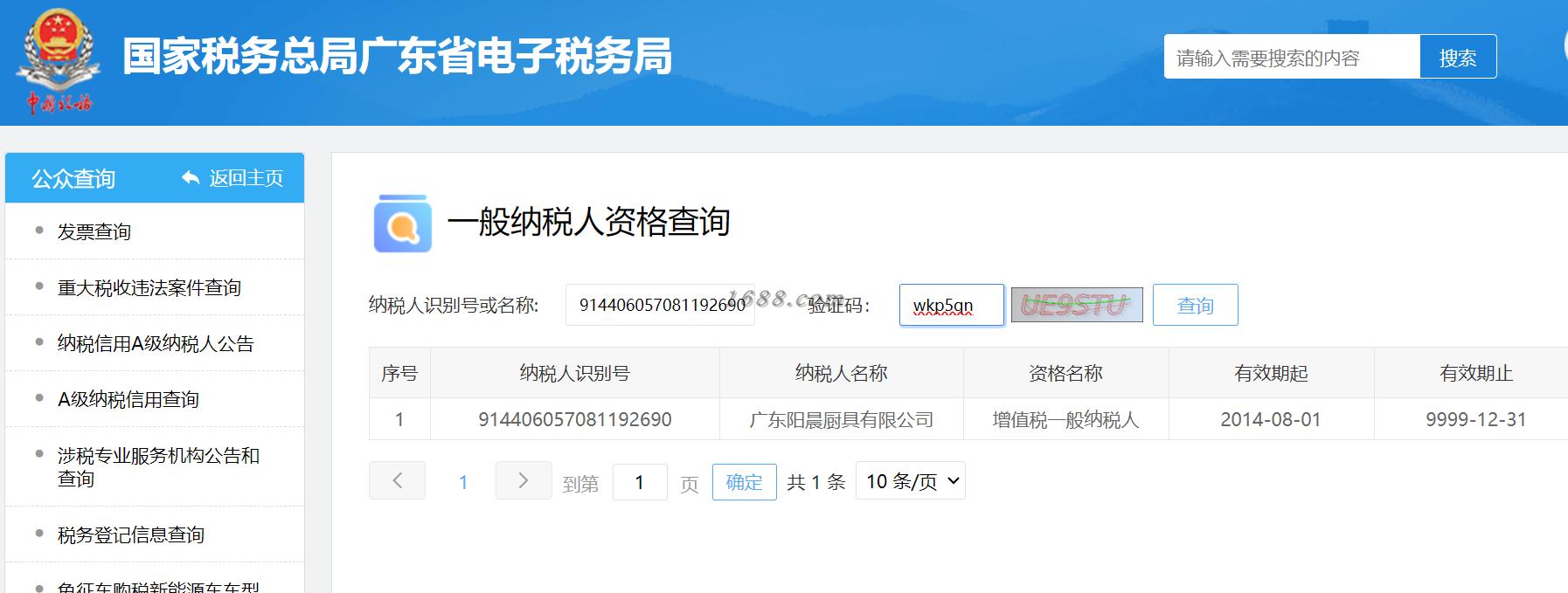Click the 资格名称 column header
The width and height of the screenshot is (1568, 593).
click(1066, 373)
